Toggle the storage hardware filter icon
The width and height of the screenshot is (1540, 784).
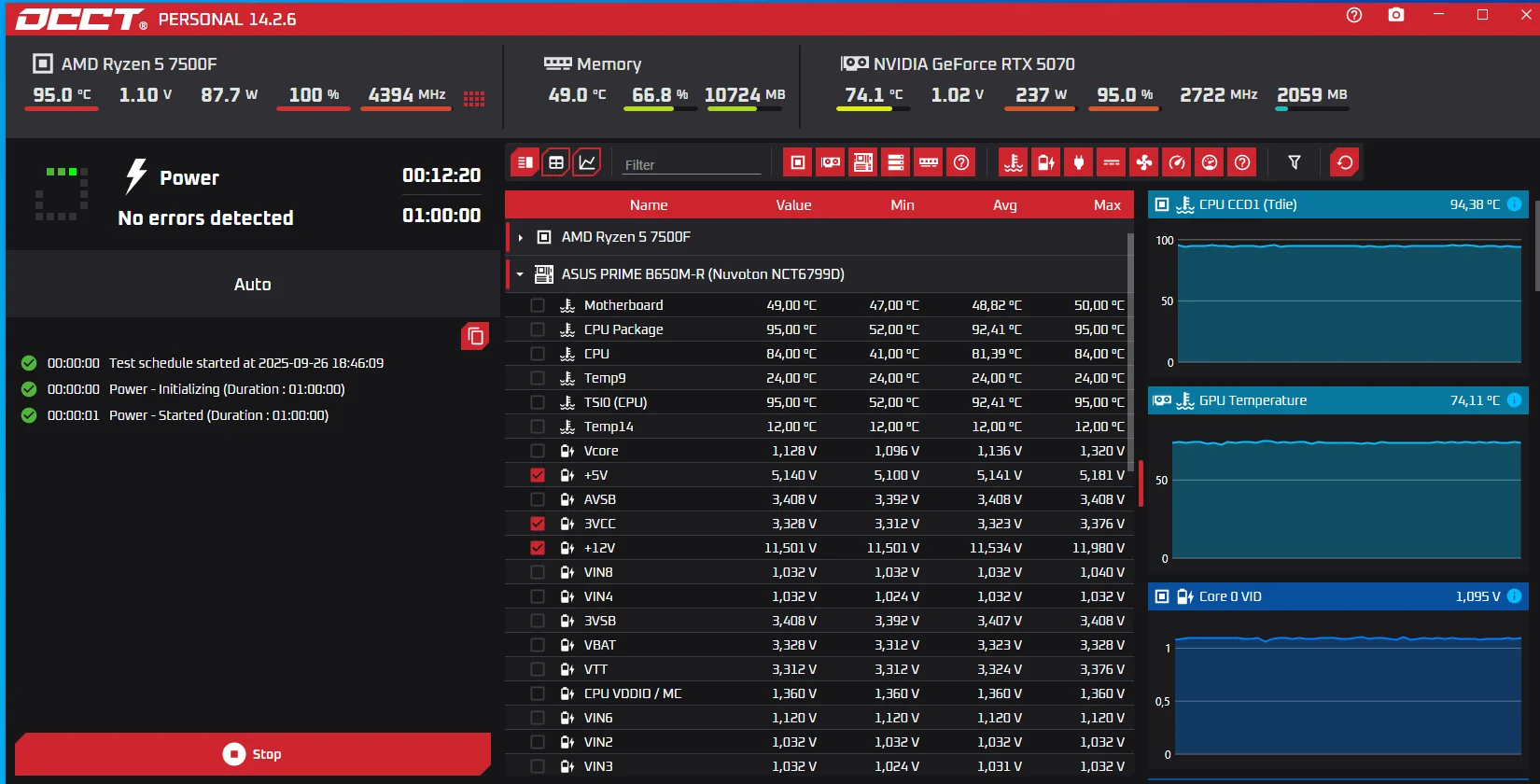pyautogui.click(x=896, y=162)
